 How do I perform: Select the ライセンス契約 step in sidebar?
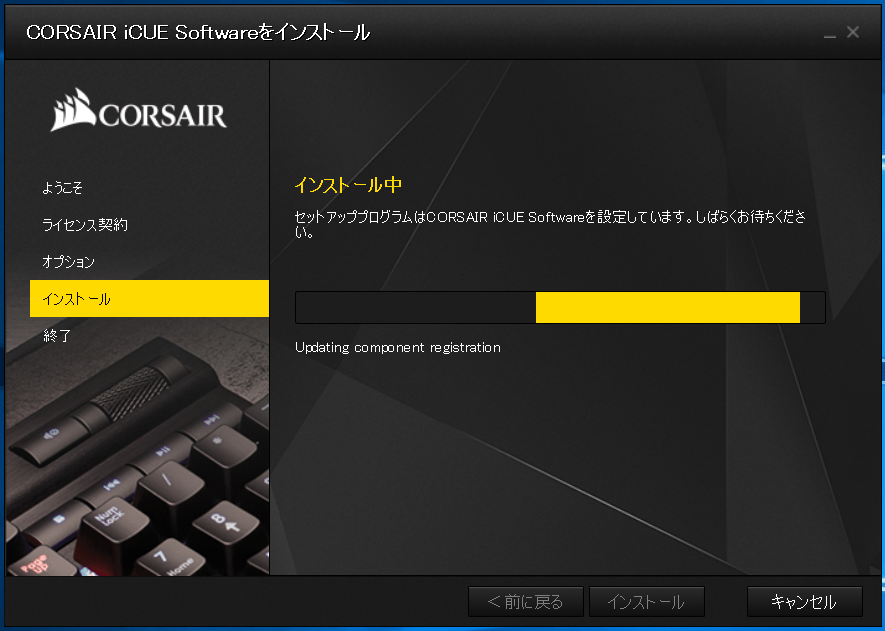[85, 225]
